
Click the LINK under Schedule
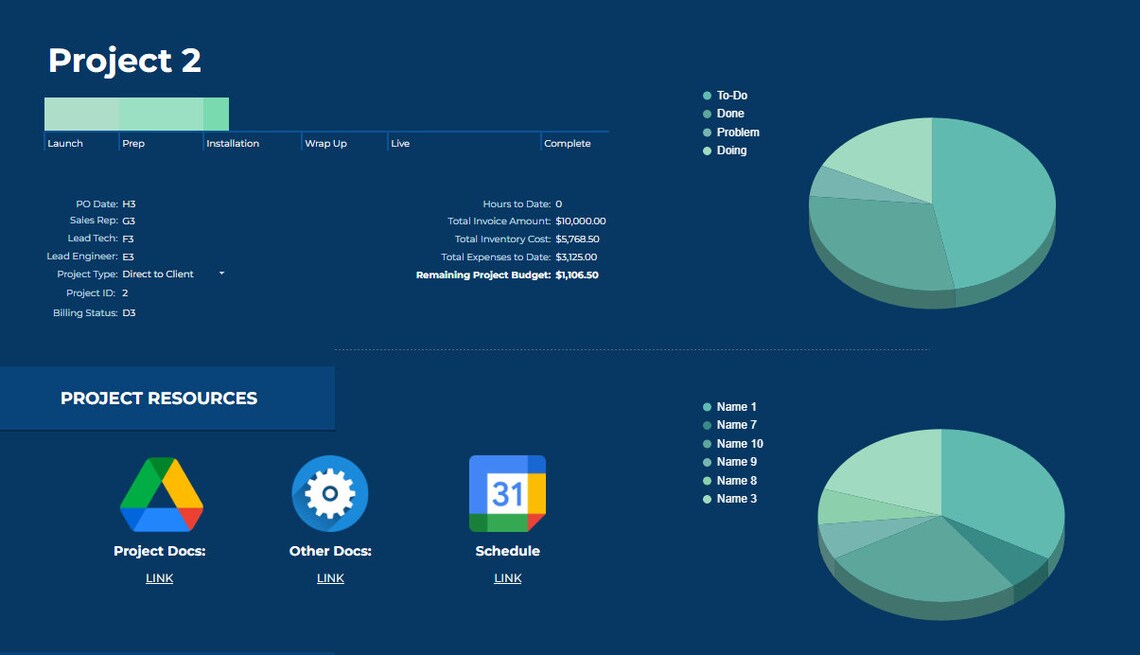coord(507,577)
